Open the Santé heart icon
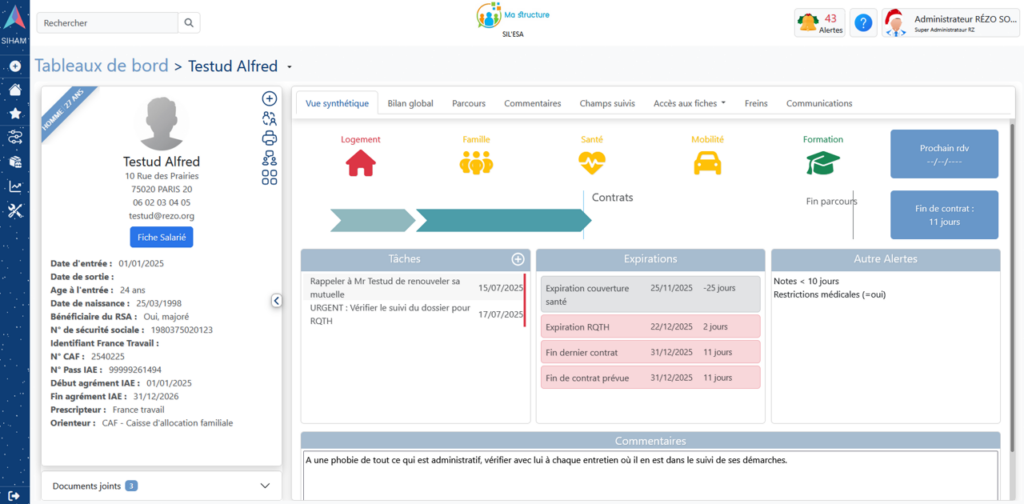The image size is (1024, 504). click(592, 162)
